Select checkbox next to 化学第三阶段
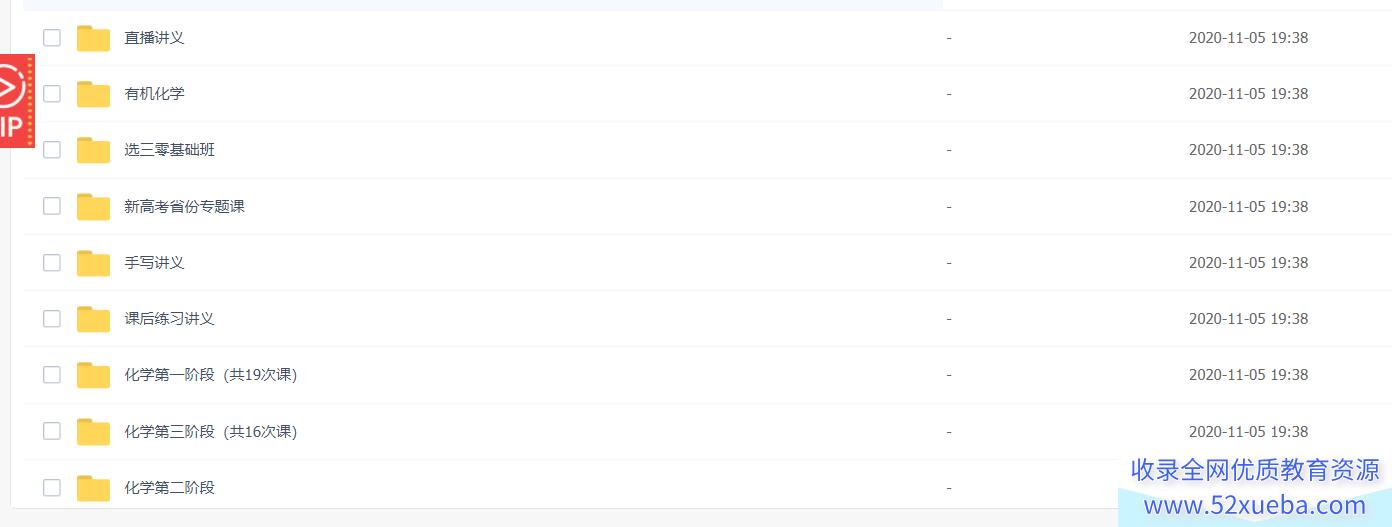 pyautogui.click(x=52, y=432)
